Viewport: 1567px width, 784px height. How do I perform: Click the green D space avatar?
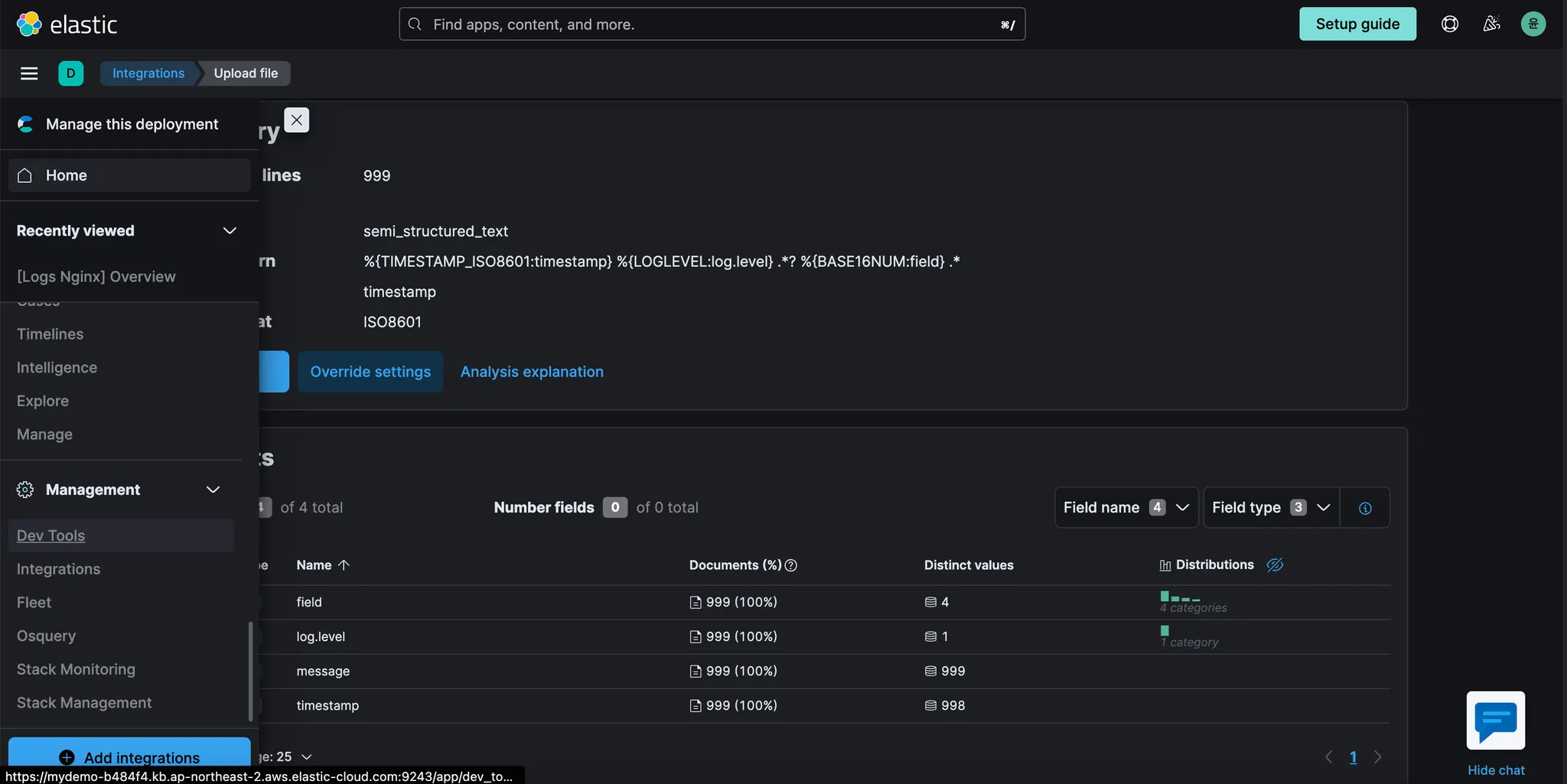tap(70, 73)
